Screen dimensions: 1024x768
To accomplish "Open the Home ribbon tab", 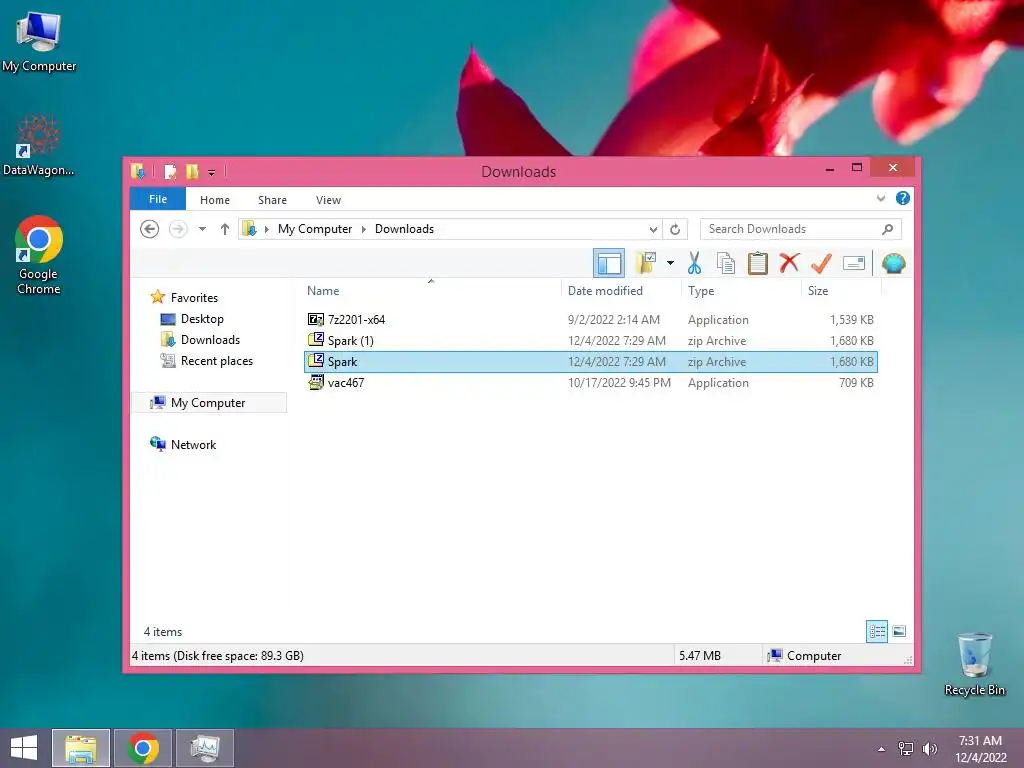I will tap(215, 200).
